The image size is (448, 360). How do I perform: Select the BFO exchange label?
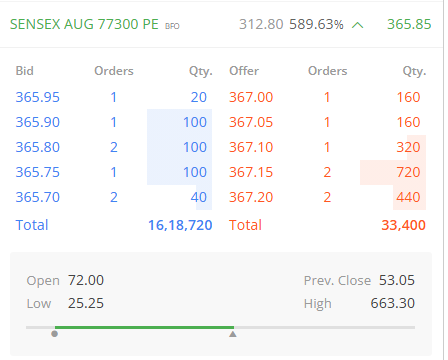pos(172,26)
